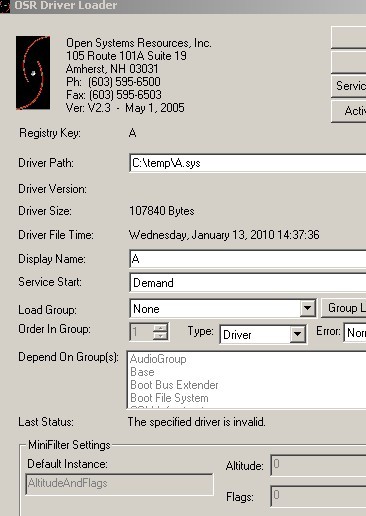This screenshot has width=366, height=516.
Task: Click the 105 Route 101A Suite 19 line
Action: pyautogui.click(x=126, y=56)
